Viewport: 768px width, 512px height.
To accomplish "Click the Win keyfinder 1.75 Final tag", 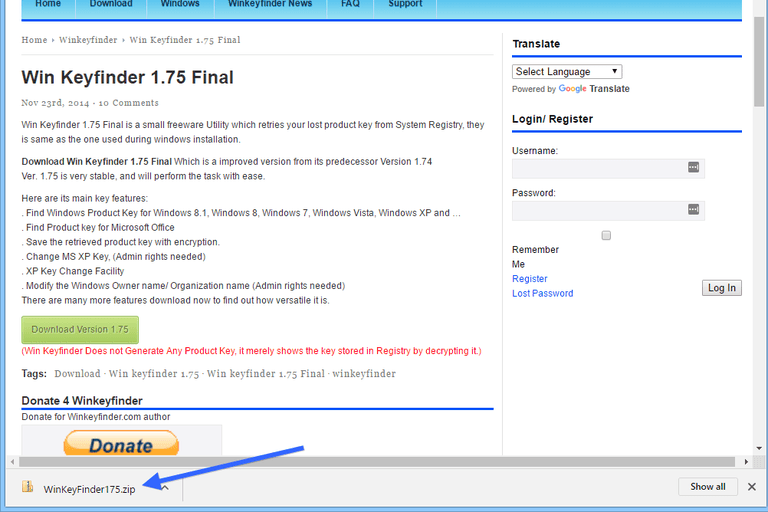I will point(266,374).
